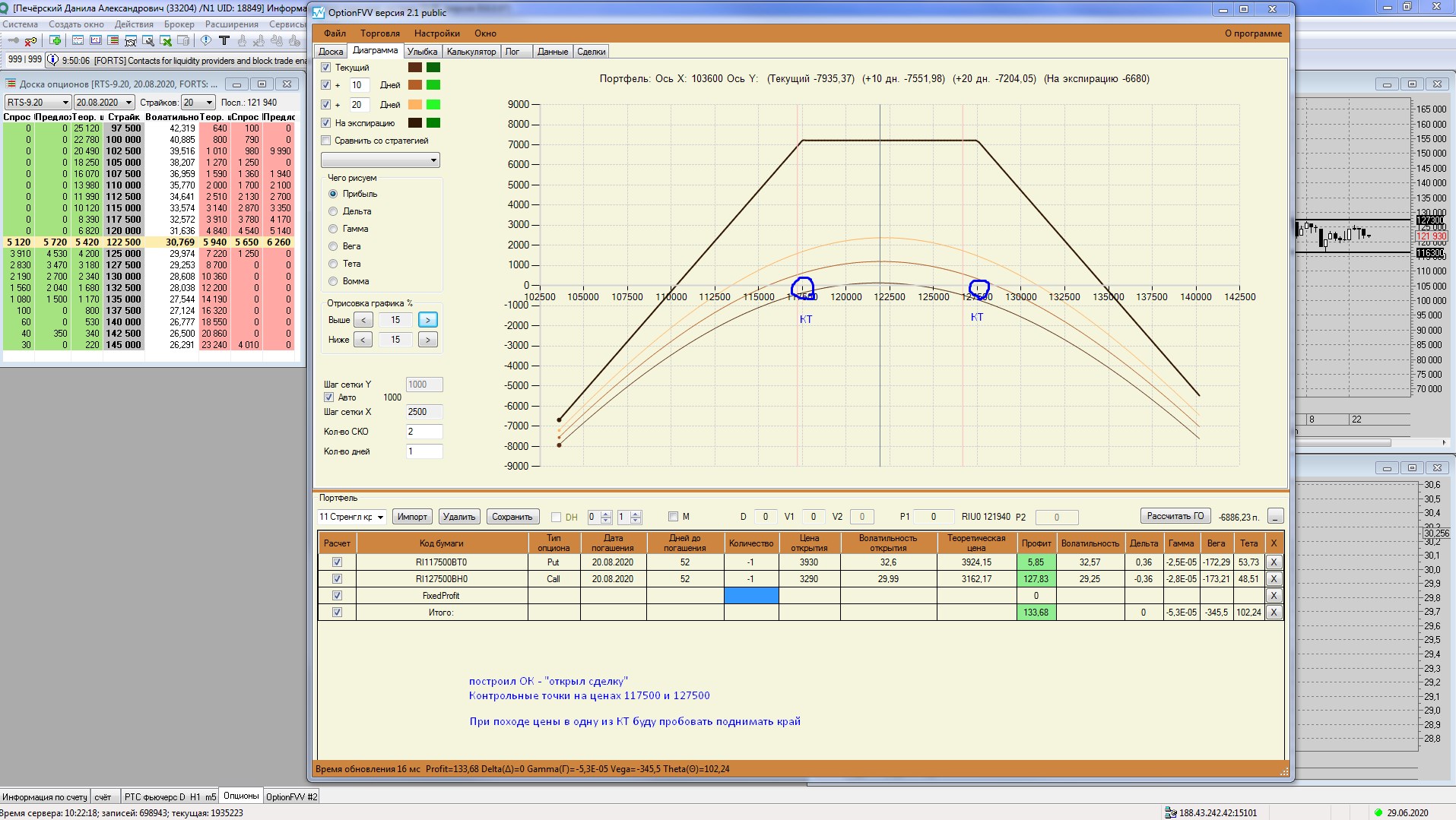The height and width of the screenshot is (820, 1456).
Task: Click the disconnect red-cross key icon
Action: (30, 40)
